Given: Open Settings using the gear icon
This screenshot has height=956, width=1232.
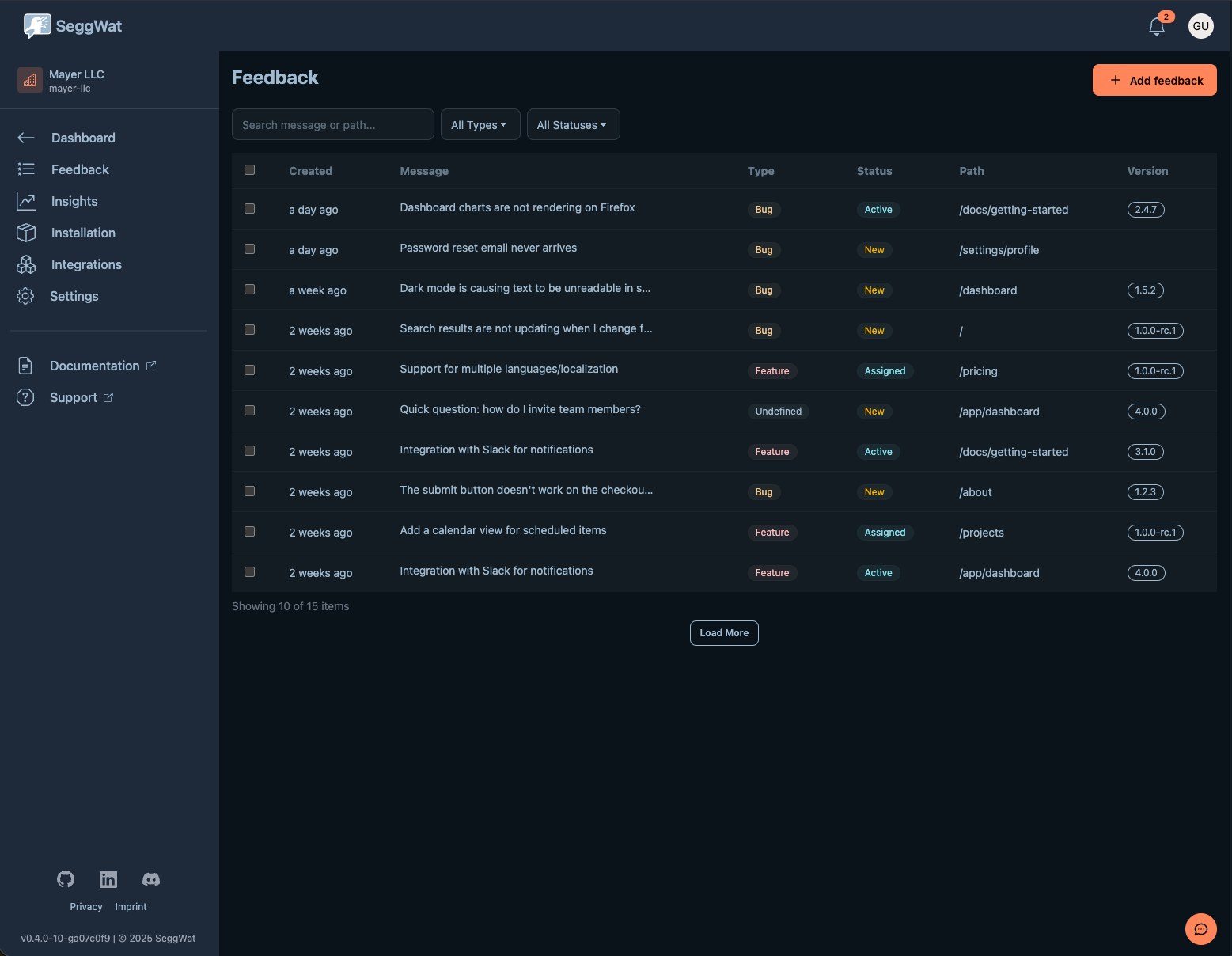Looking at the screenshot, I should pyautogui.click(x=25, y=296).
